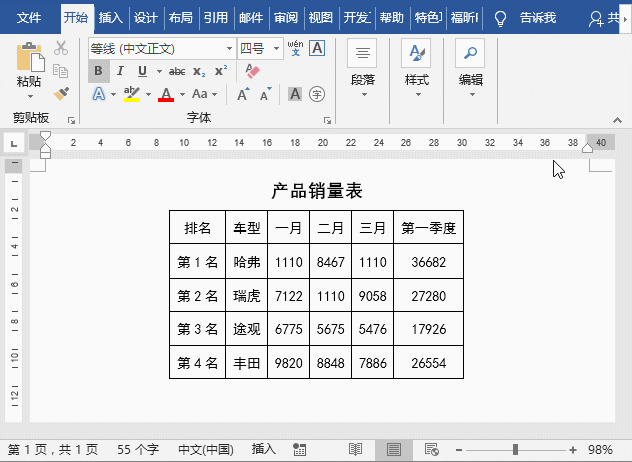This screenshot has height=462, width=632.
Task: Click the macro recording status icon
Action: (x=299, y=450)
